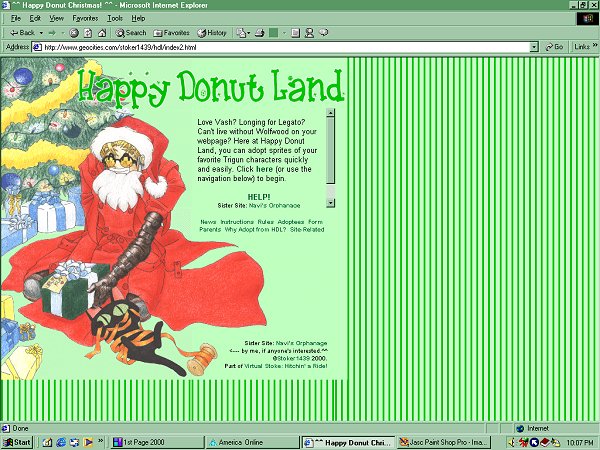Click the Back button in the toolbar

tap(22, 33)
